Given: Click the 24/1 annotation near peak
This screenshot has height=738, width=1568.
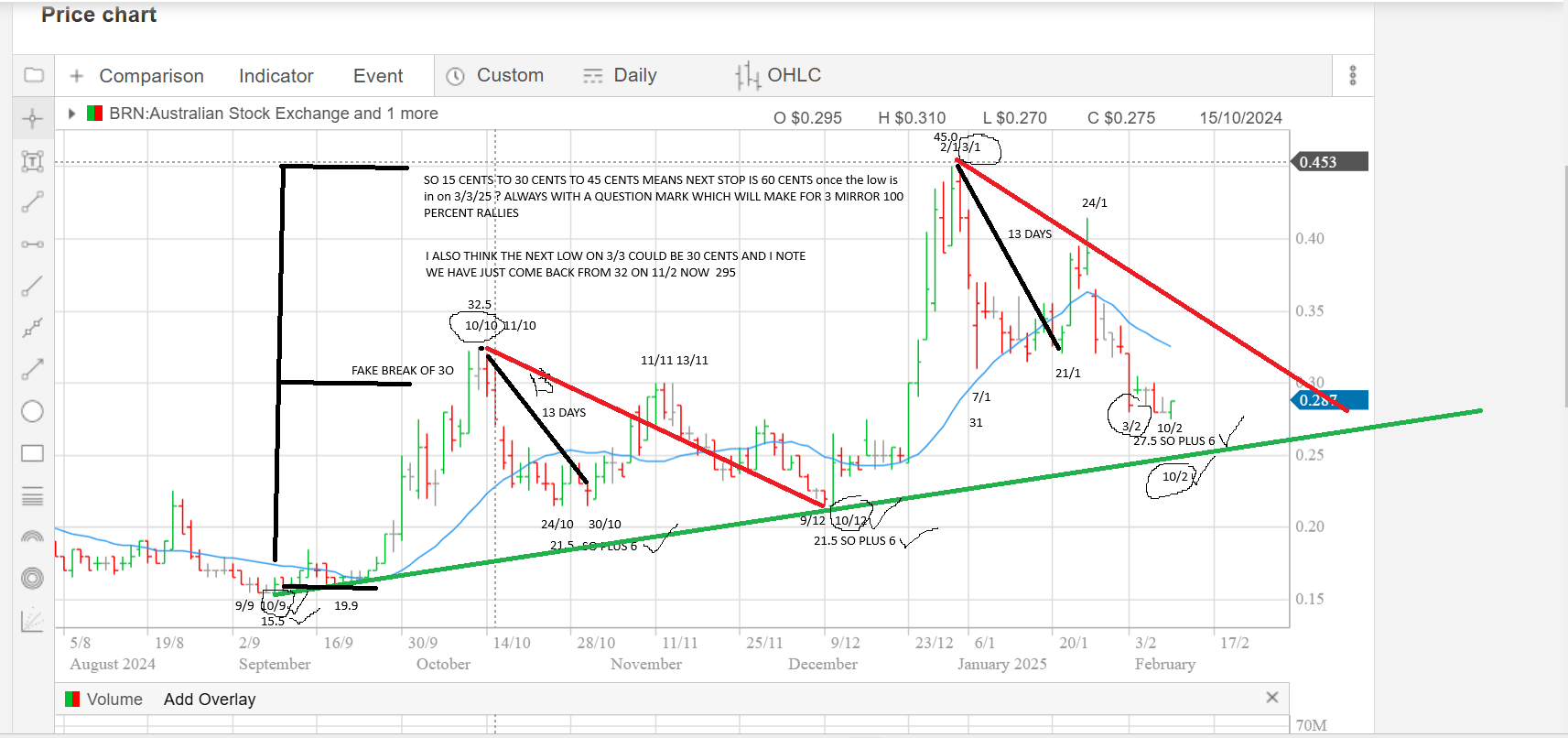Looking at the screenshot, I should (x=1095, y=203).
